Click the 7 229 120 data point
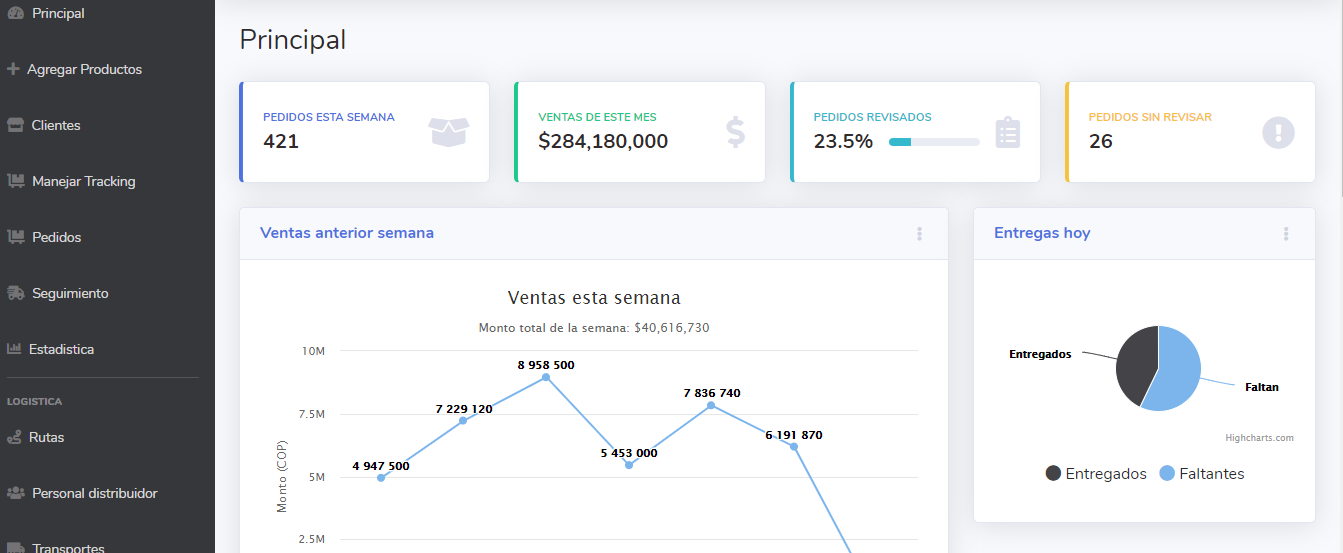Screen dimensions: 1343x553 point(463,421)
